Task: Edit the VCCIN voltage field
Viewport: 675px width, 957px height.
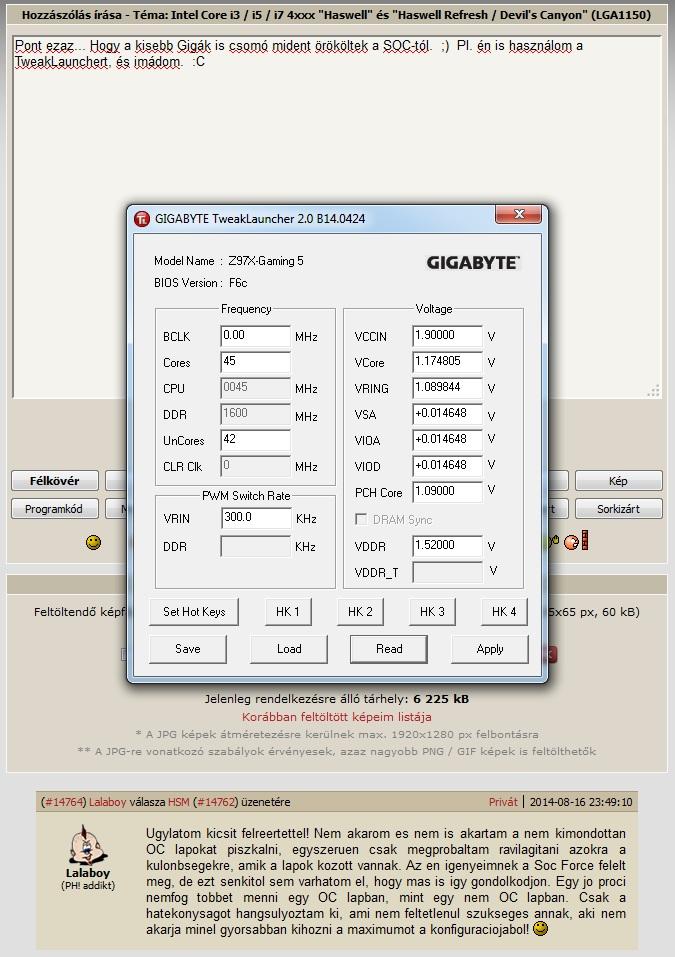Action: pyautogui.click(x=447, y=336)
